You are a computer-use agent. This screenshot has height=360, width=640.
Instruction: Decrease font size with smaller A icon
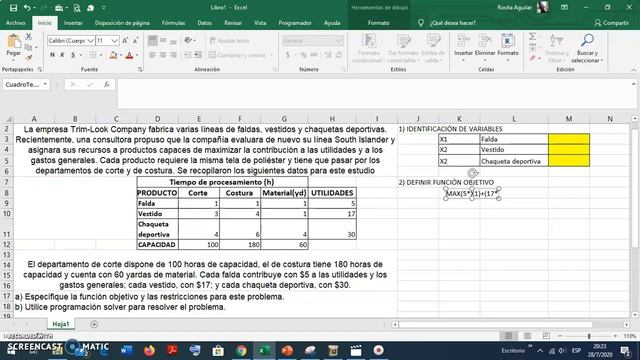(x=136, y=40)
